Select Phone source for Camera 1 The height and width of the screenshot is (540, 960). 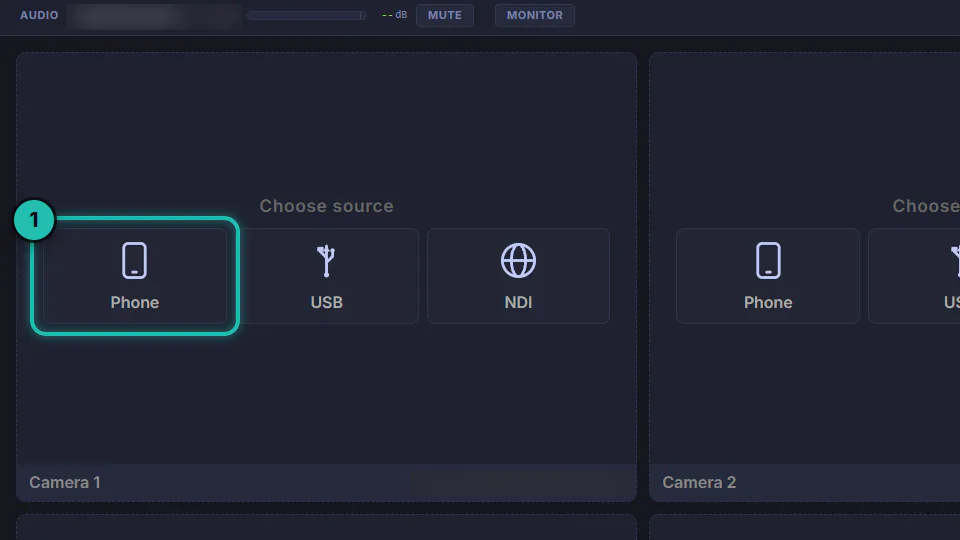coord(135,276)
